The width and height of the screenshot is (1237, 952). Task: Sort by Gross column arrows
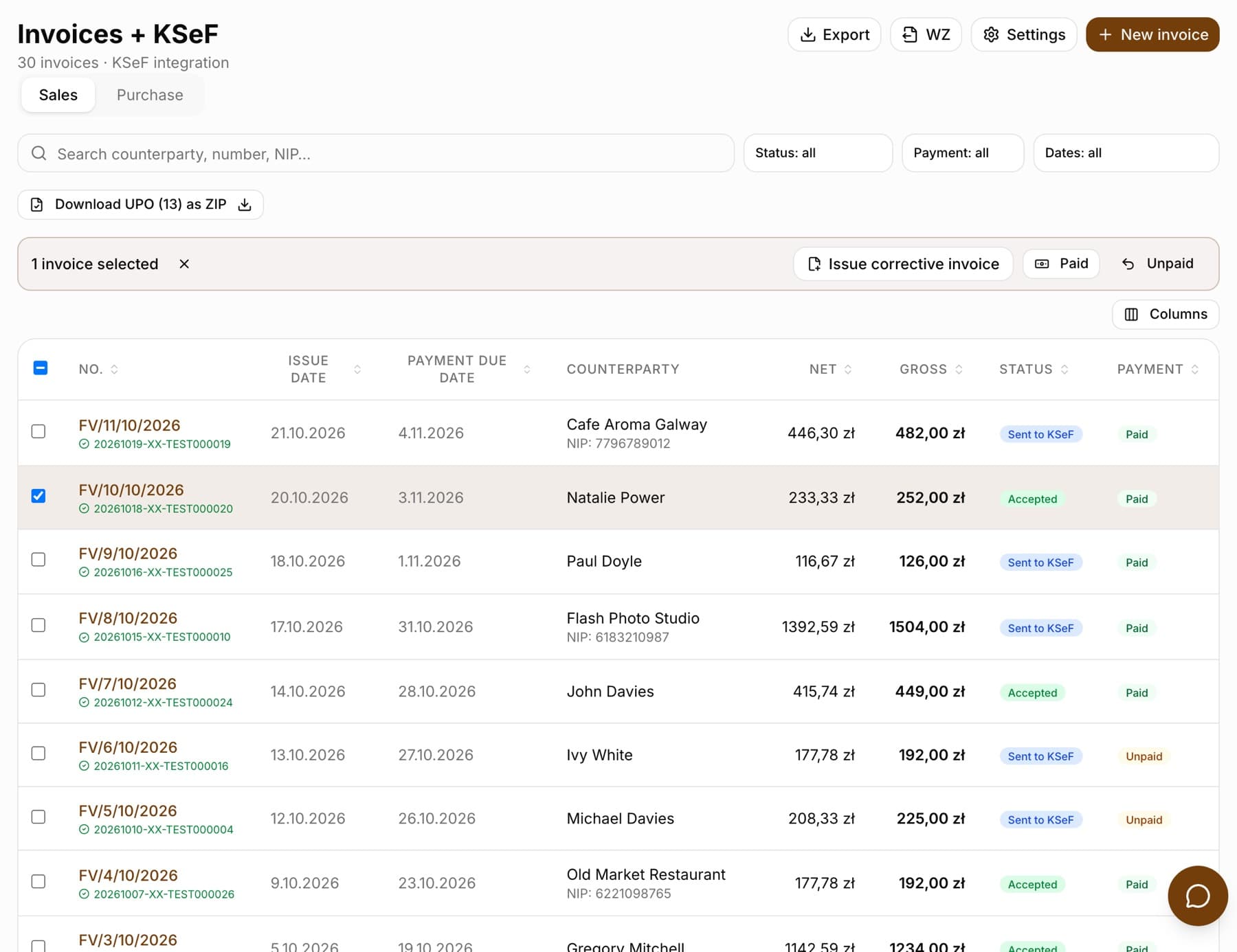click(x=959, y=370)
